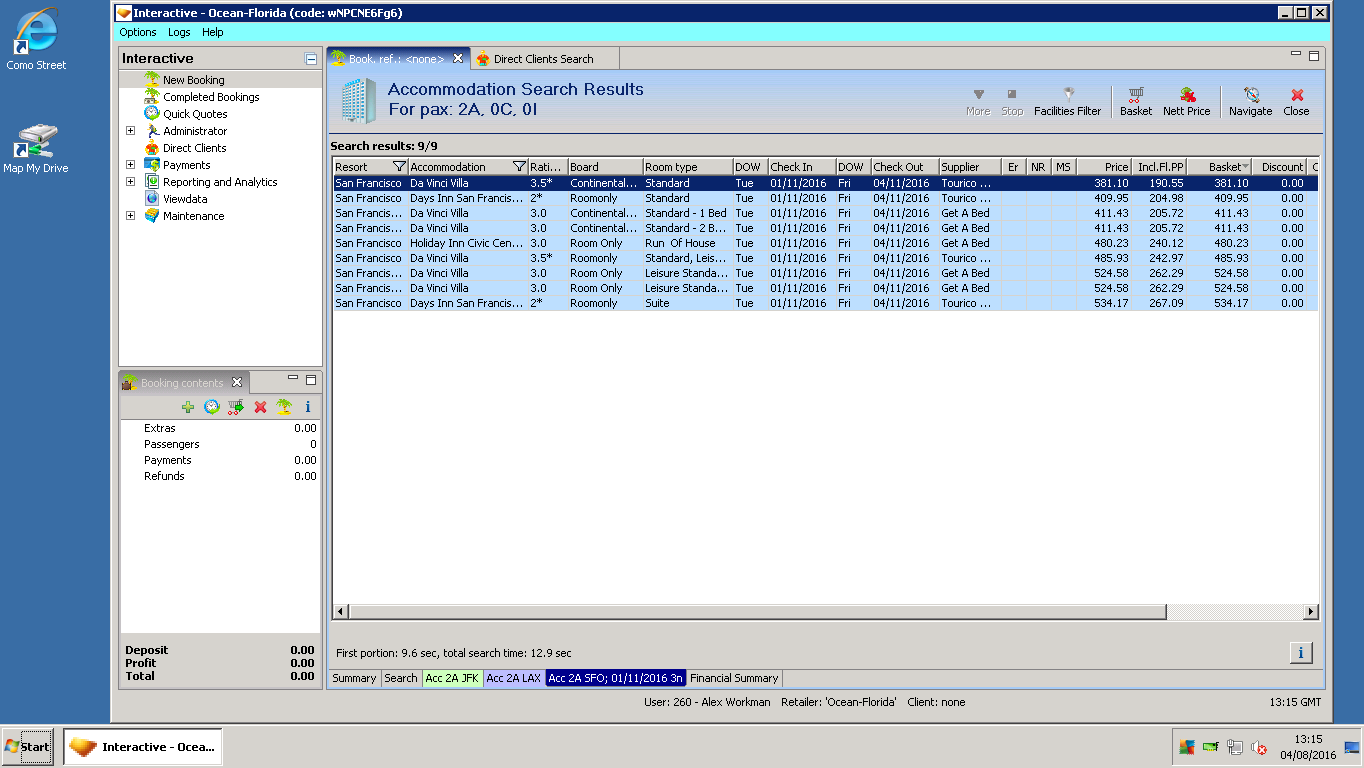This screenshot has height=768, width=1364.
Task: Click the blue info button below results
Action: pos(1300,652)
